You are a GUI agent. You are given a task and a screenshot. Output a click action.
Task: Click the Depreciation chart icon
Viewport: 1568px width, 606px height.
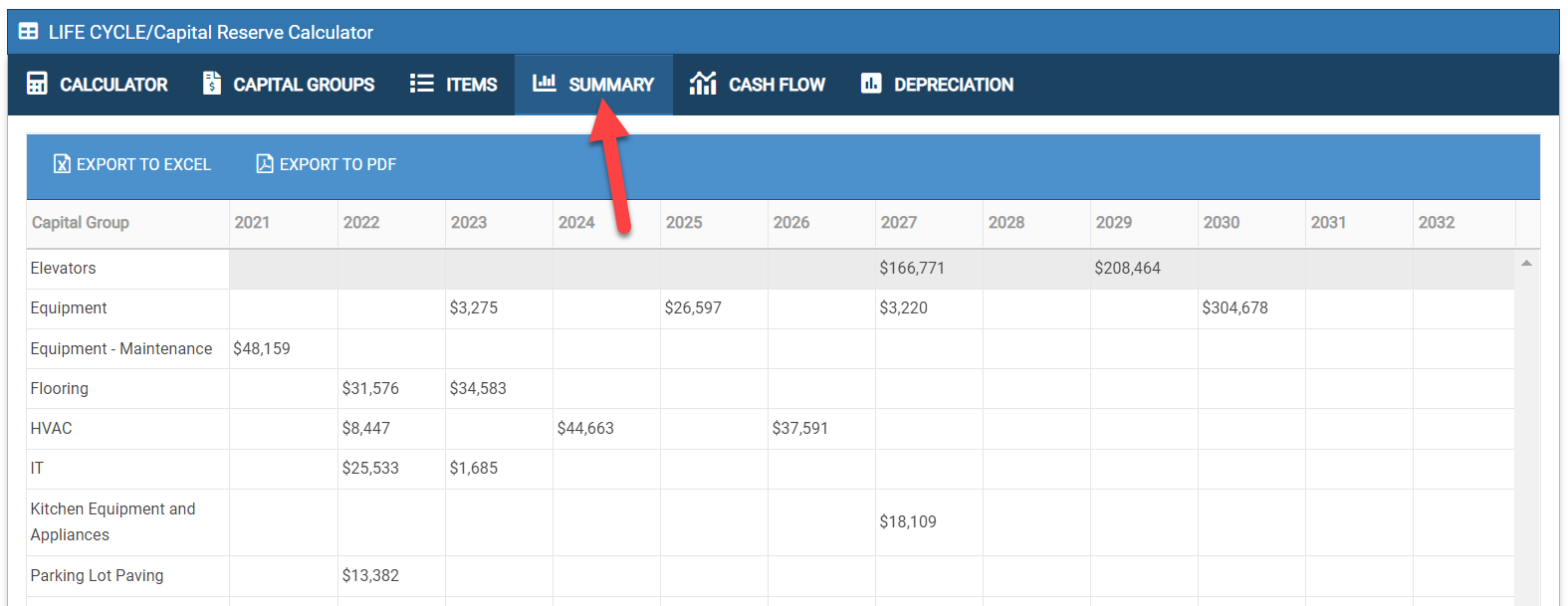(871, 84)
